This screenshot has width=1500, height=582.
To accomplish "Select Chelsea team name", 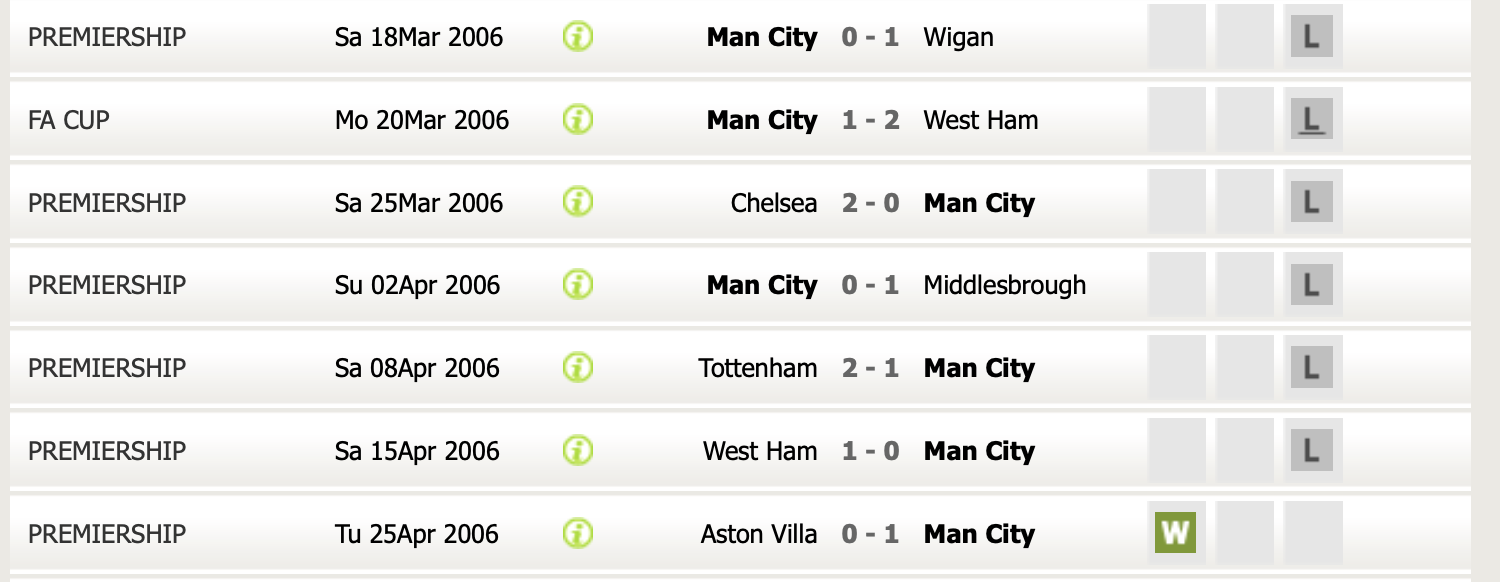I will (774, 203).
